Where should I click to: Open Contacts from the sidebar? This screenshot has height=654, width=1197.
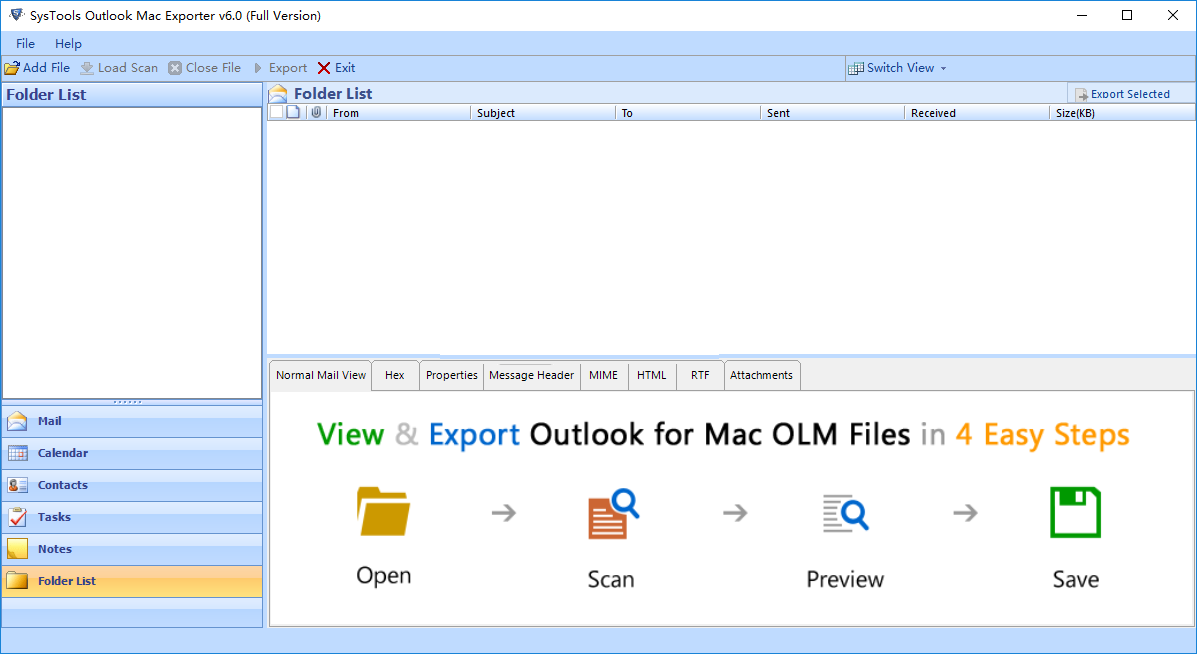(x=62, y=485)
